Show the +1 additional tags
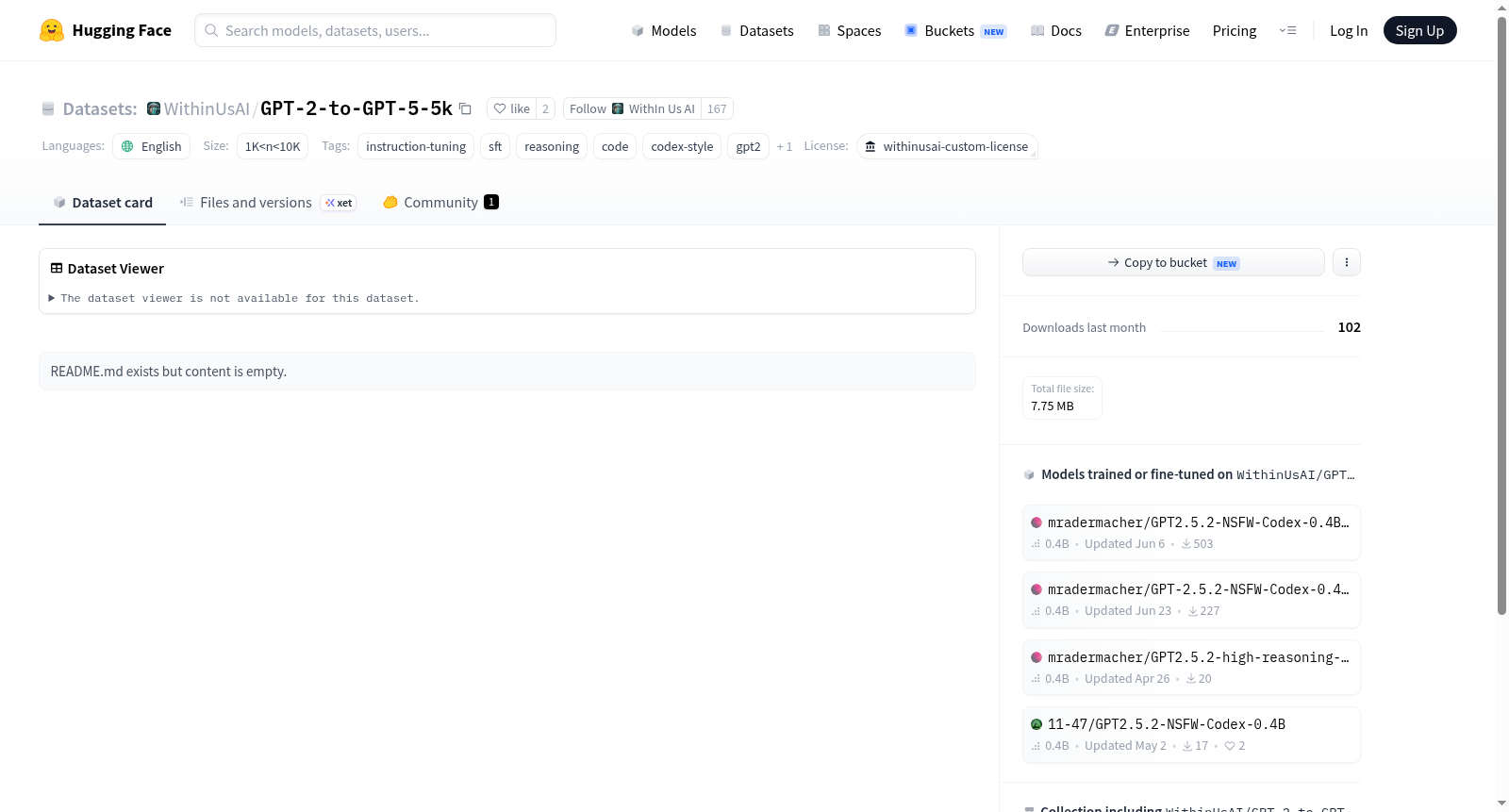The height and width of the screenshot is (812, 1509). 785,146
